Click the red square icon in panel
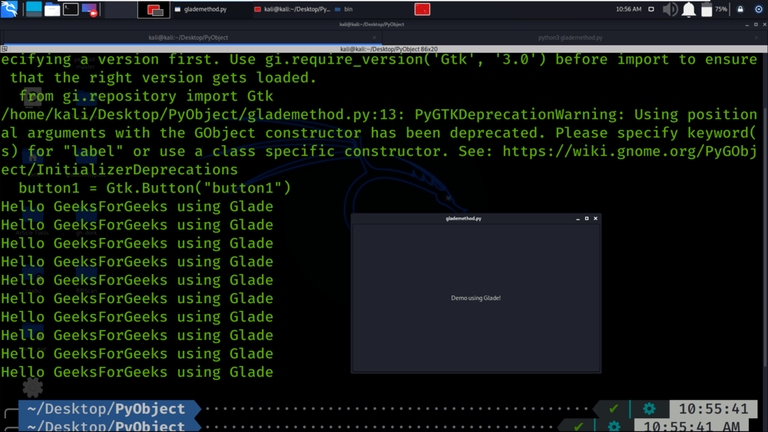Image resolution: width=768 pixels, height=432 pixels. point(422,9)
